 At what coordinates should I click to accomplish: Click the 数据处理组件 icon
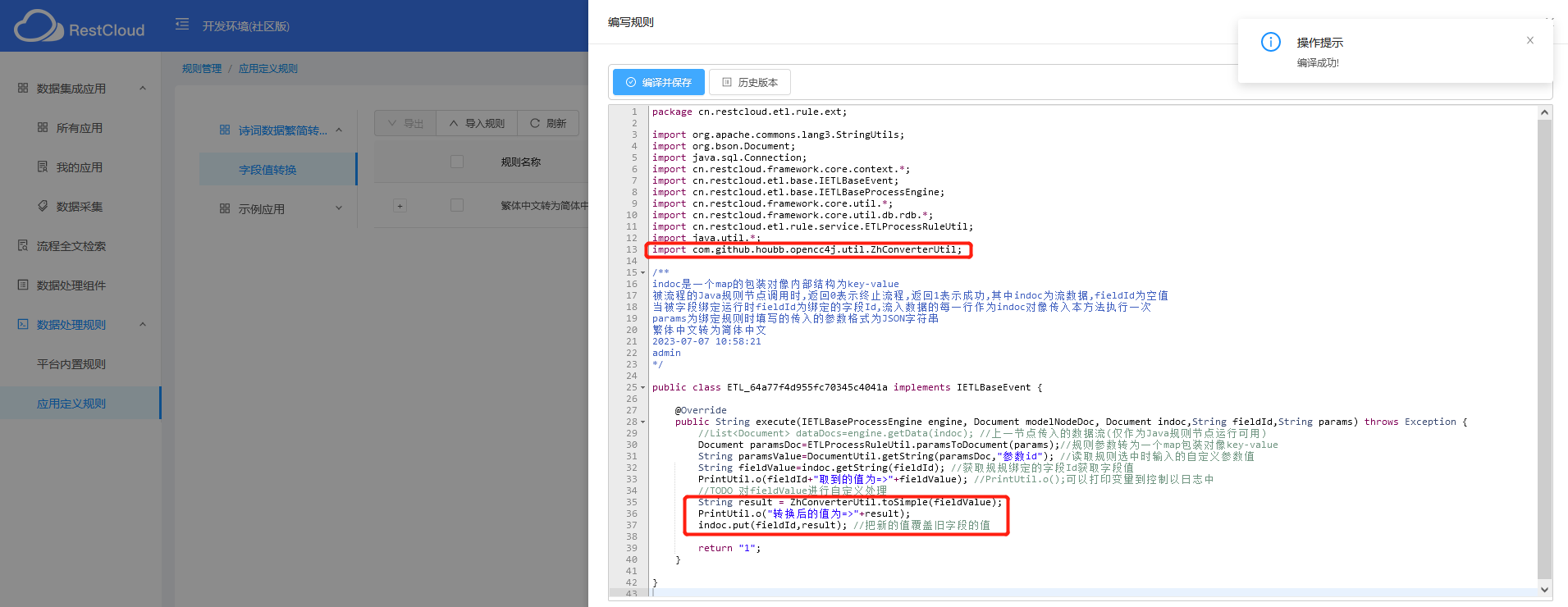pyautogui.click(x=23, y=285)
